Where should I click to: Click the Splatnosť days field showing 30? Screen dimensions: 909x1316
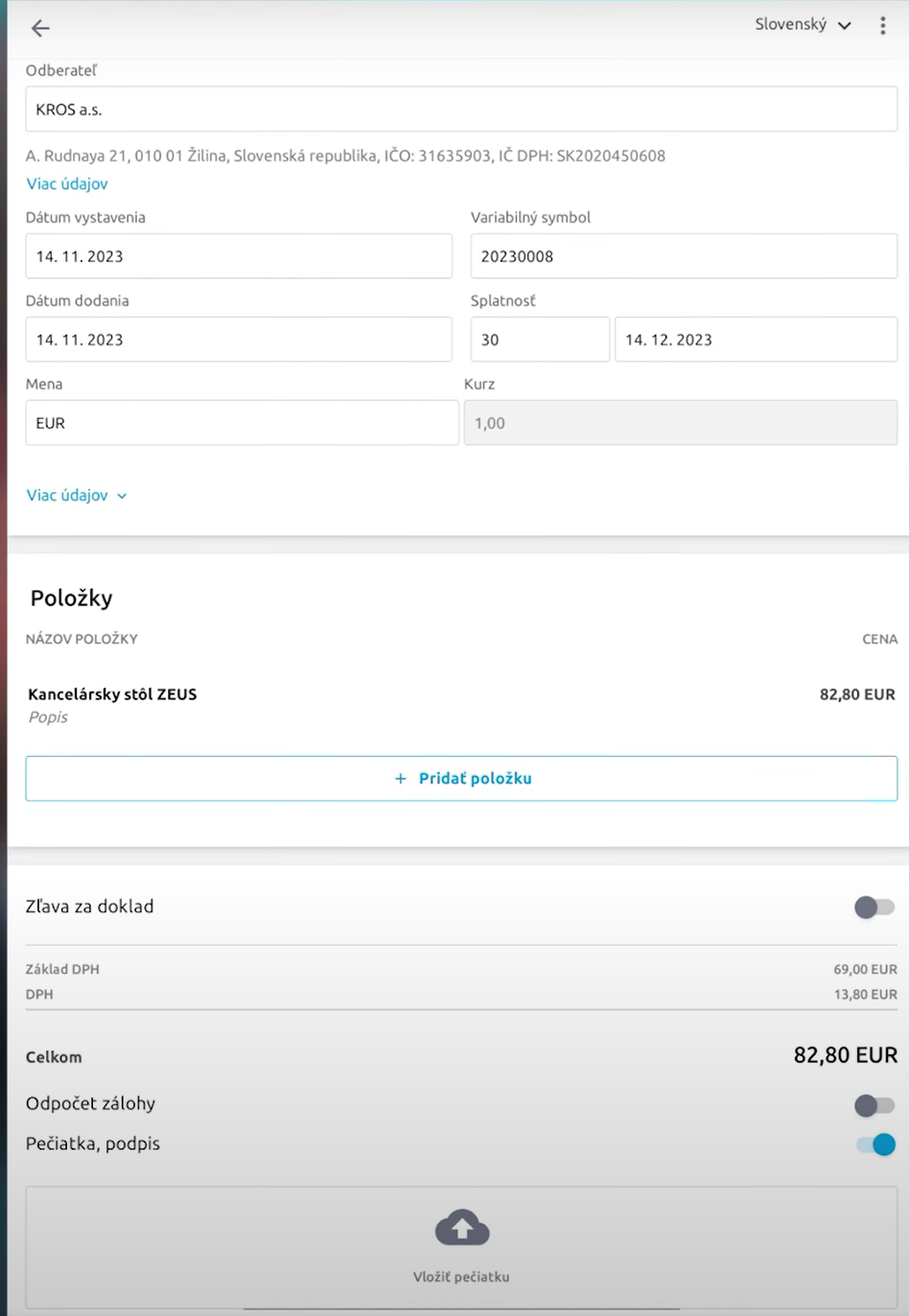pos(540,340)
